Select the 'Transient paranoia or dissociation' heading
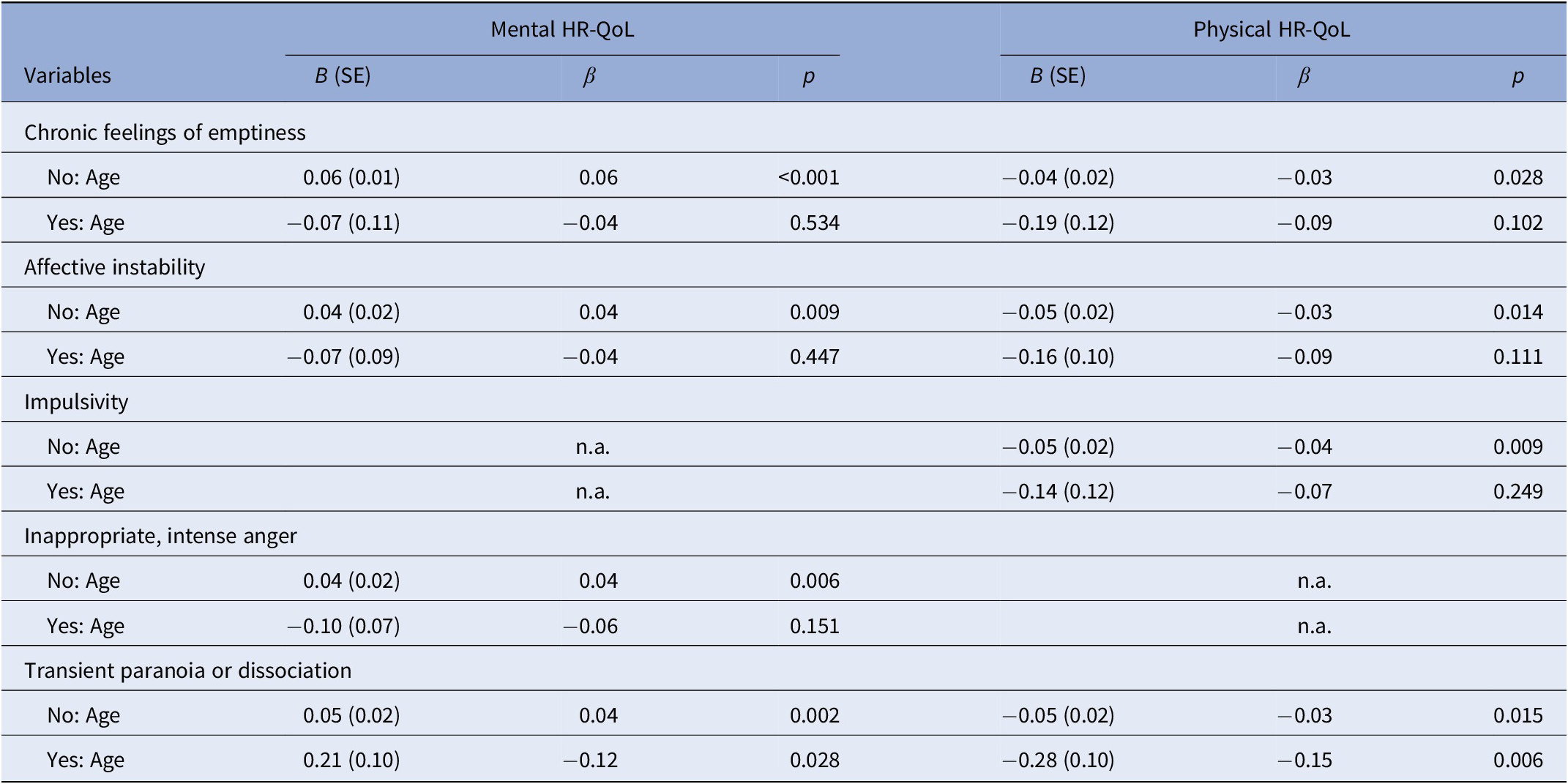Image resolution: width=1568 pixels, height=784 pixels. (x=187, y=671)
